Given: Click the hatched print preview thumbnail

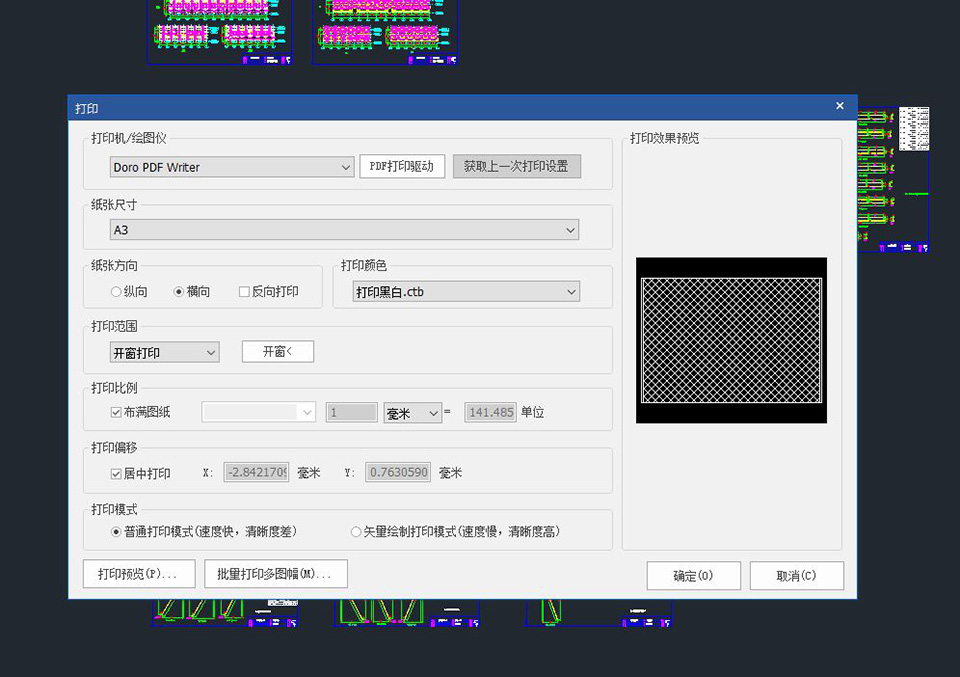Looking at the screenshot, I should point(731,340).
